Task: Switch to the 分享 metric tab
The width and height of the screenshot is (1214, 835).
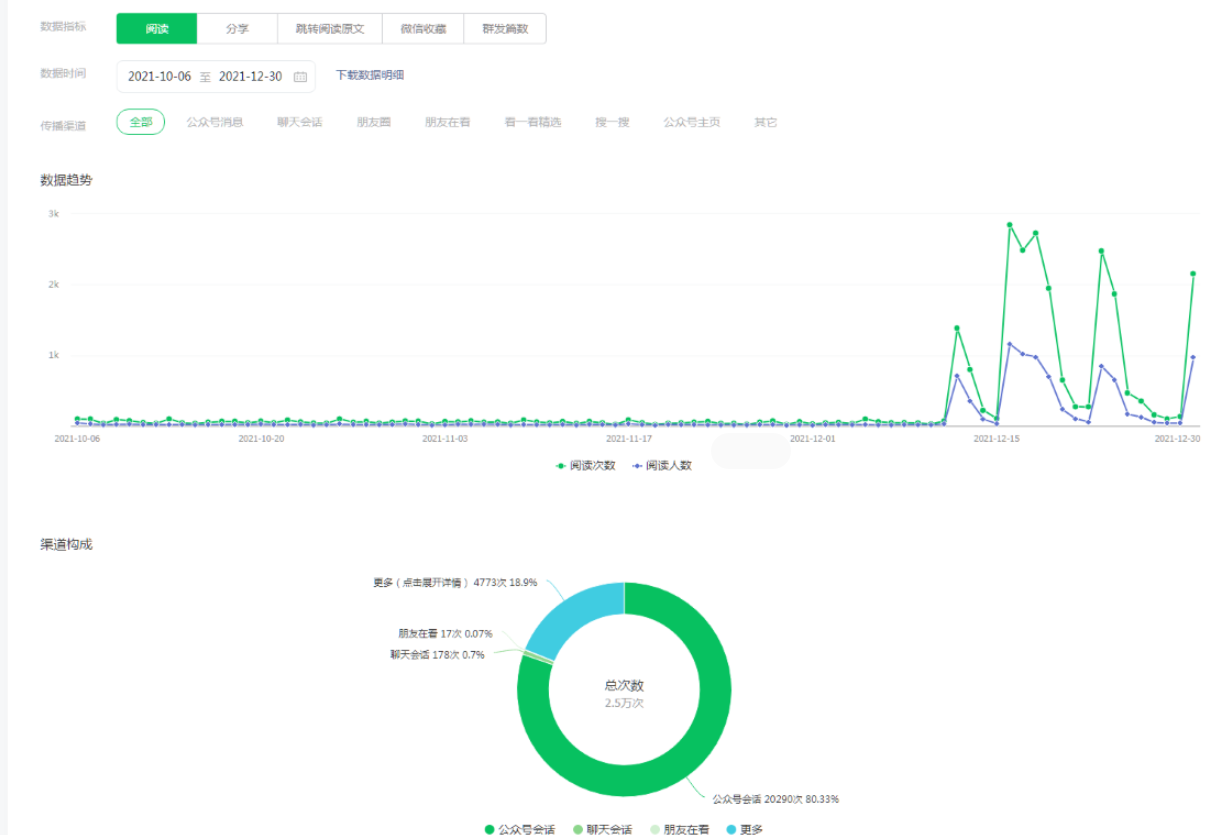Action: 237,29
